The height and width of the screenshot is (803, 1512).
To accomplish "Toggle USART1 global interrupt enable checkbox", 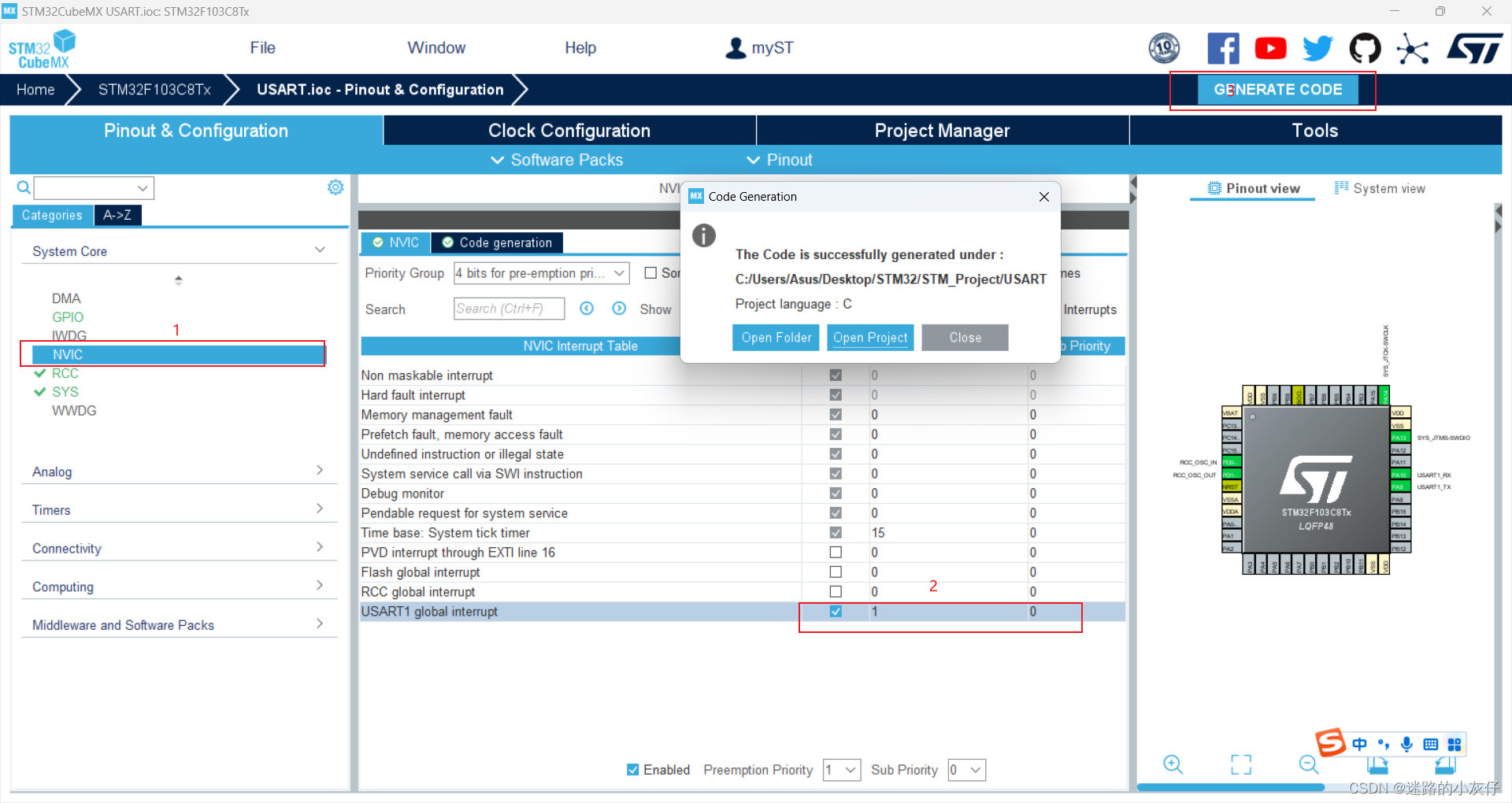I will 836,612.
